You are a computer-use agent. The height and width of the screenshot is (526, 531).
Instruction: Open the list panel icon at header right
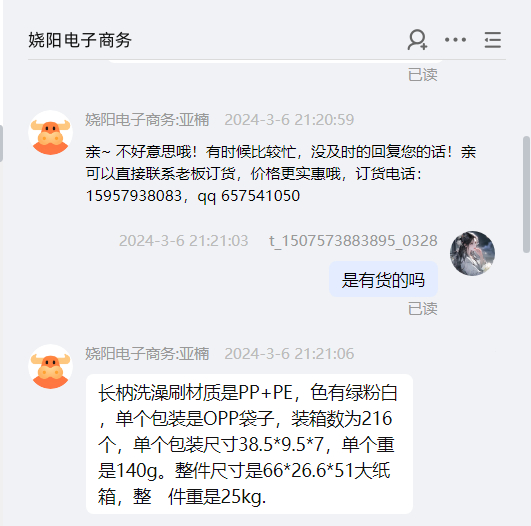click(493, 40)
